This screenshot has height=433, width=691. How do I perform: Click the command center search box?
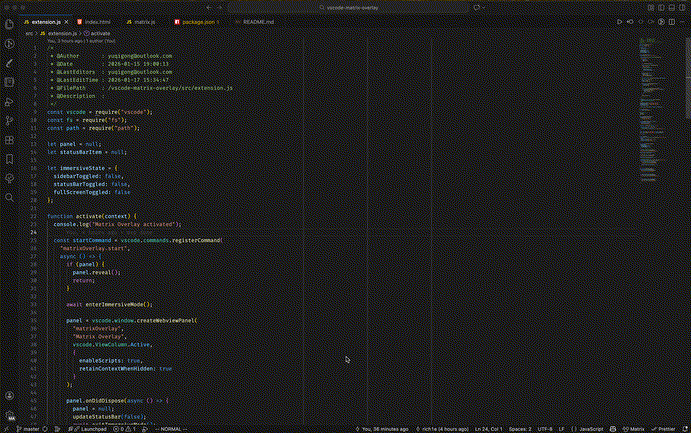click(x=348, y=6)
